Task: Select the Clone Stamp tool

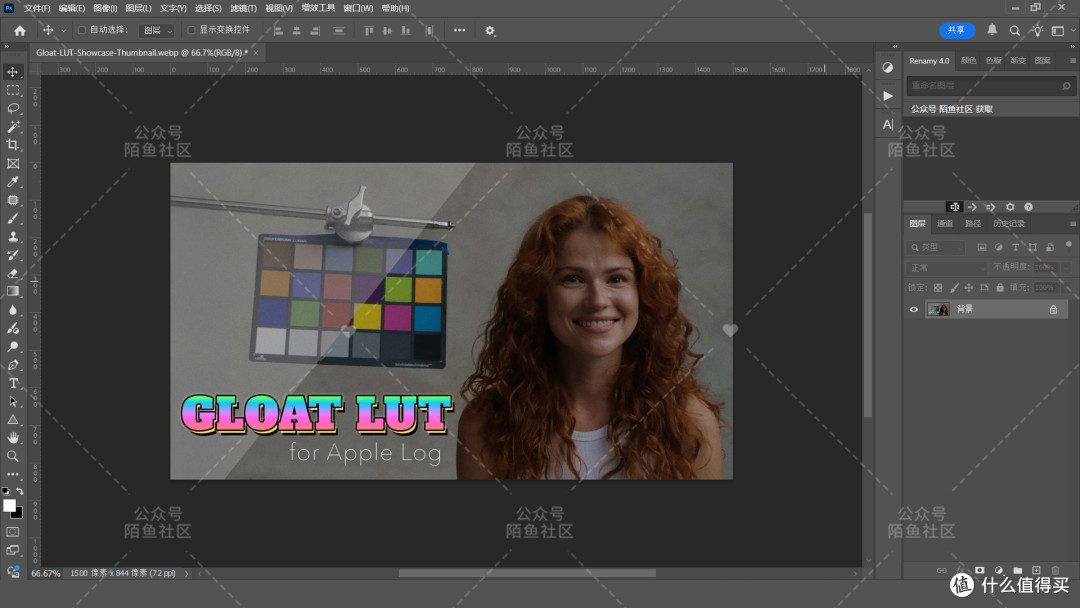Action: pos(13,237)
